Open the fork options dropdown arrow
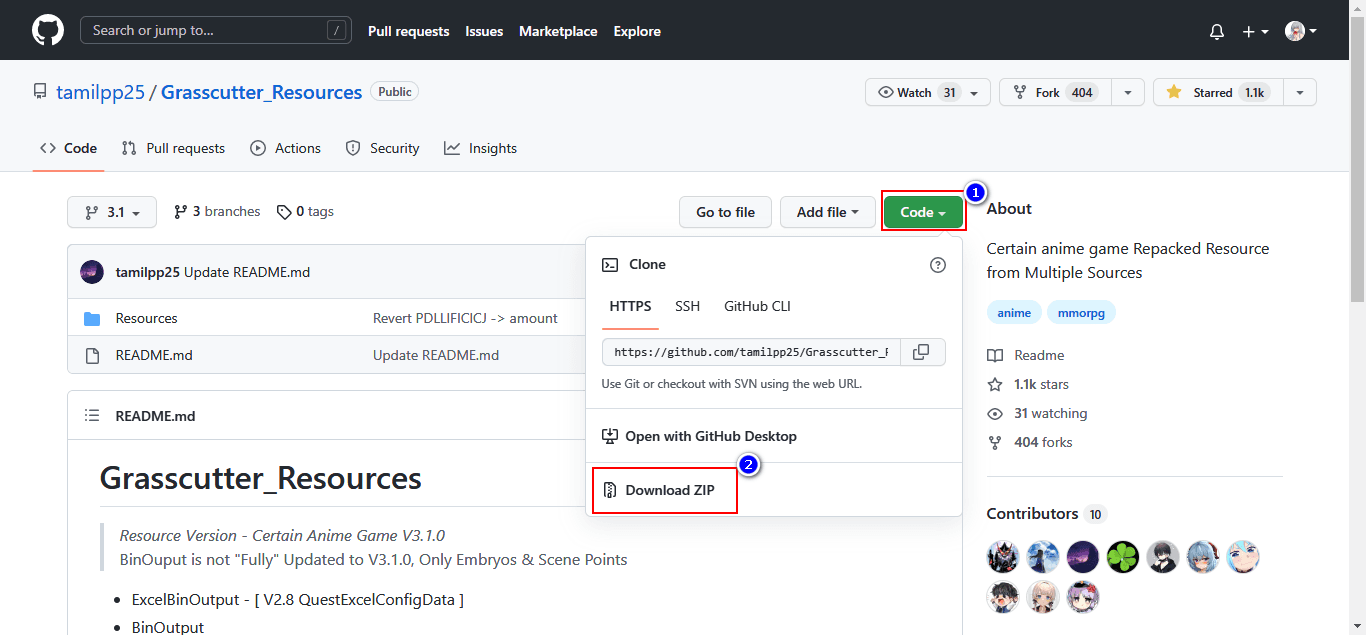1366x635 pixels. (1128, 92)
